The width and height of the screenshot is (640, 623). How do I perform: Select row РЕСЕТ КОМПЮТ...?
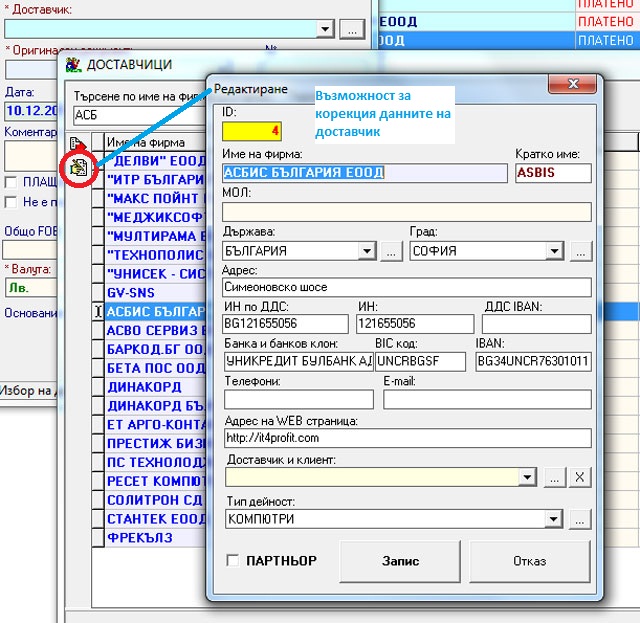[x=156, y=481]
